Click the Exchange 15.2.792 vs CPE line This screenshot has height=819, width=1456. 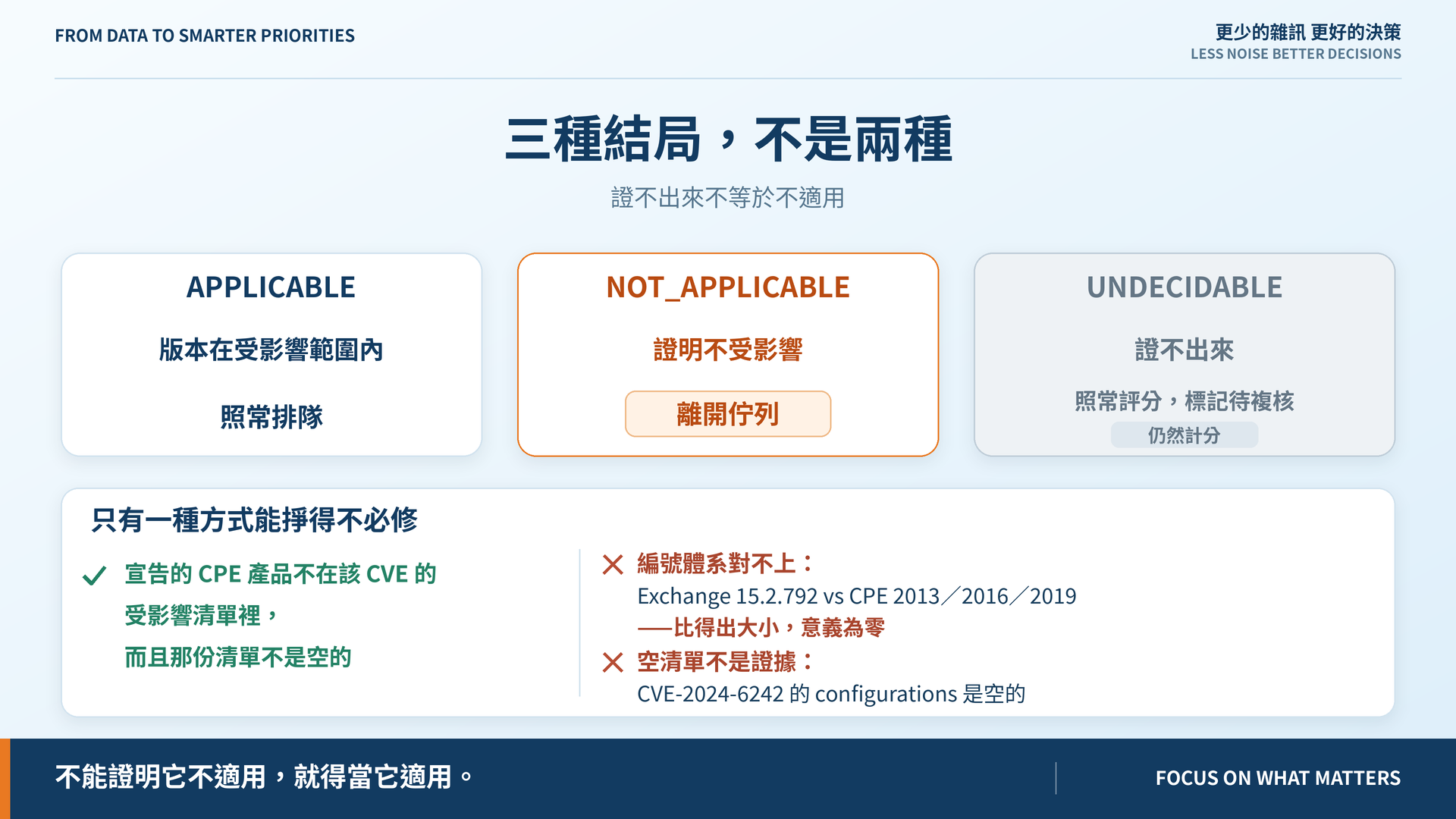pos(857,596)
